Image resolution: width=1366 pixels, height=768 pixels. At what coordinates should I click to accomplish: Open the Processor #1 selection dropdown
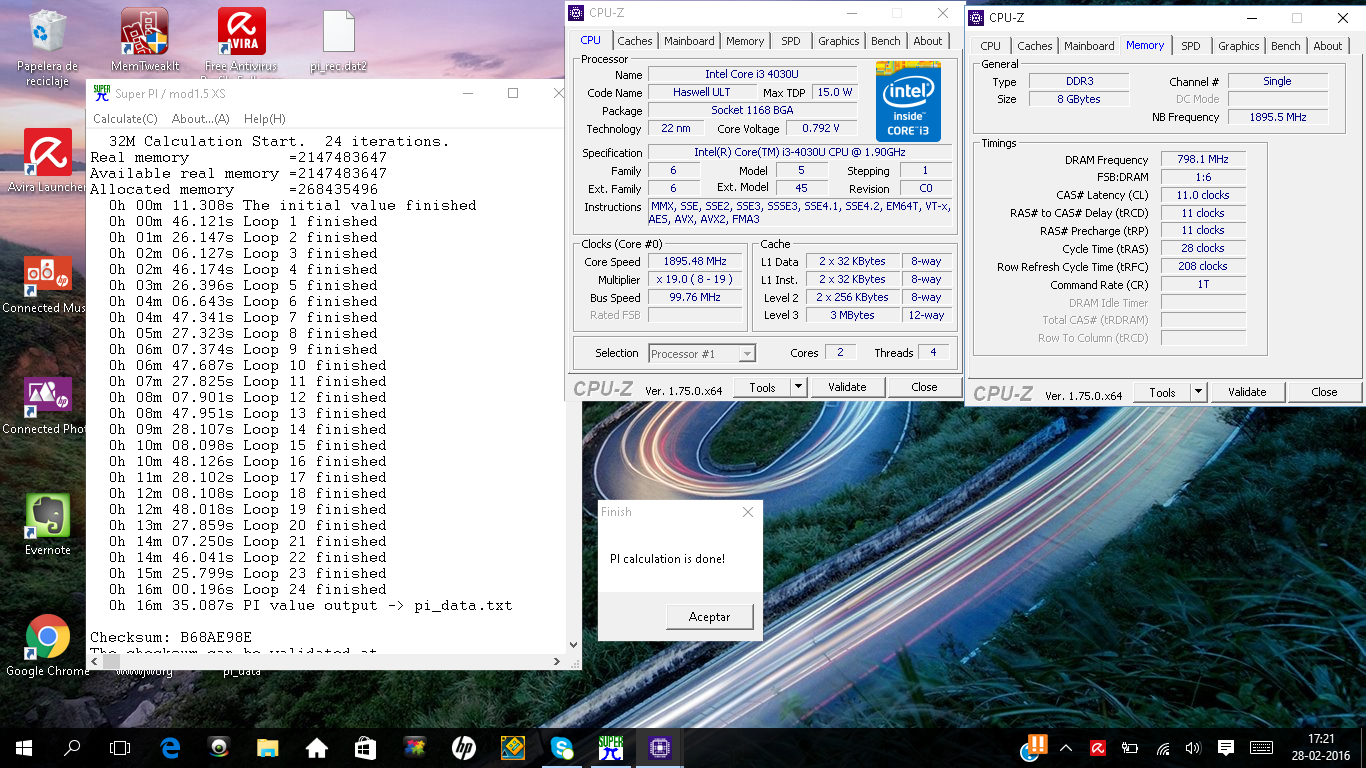(702, 353)
